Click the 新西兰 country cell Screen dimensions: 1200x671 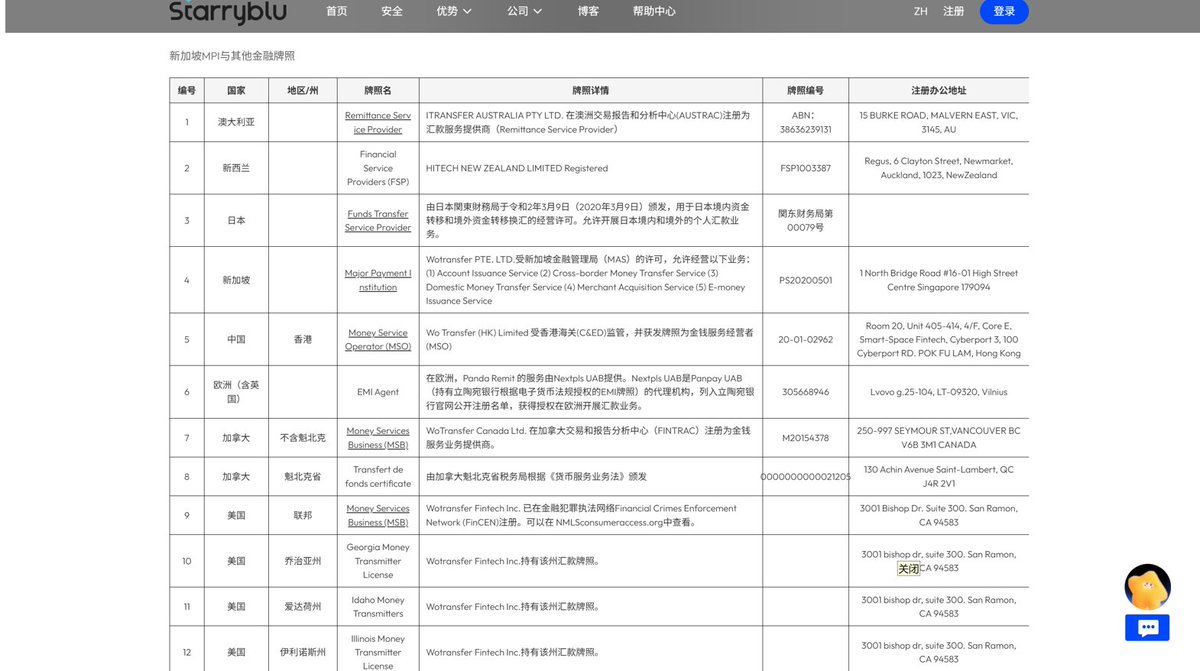(236, 168)
